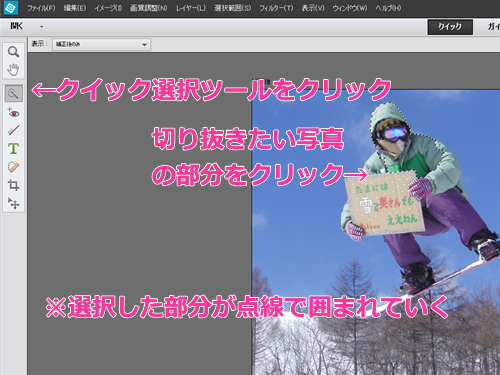Select the Crop tool

click(x=13, y=185)
